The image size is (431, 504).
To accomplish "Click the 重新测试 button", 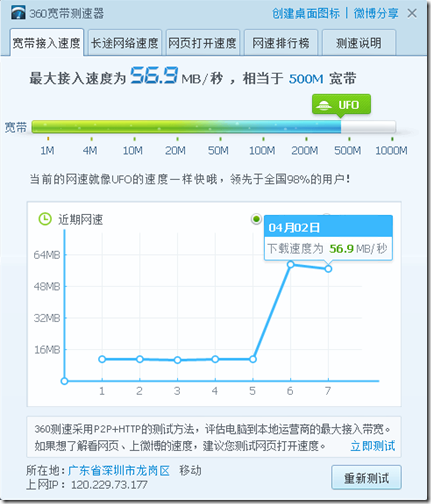I will (366, 478).
